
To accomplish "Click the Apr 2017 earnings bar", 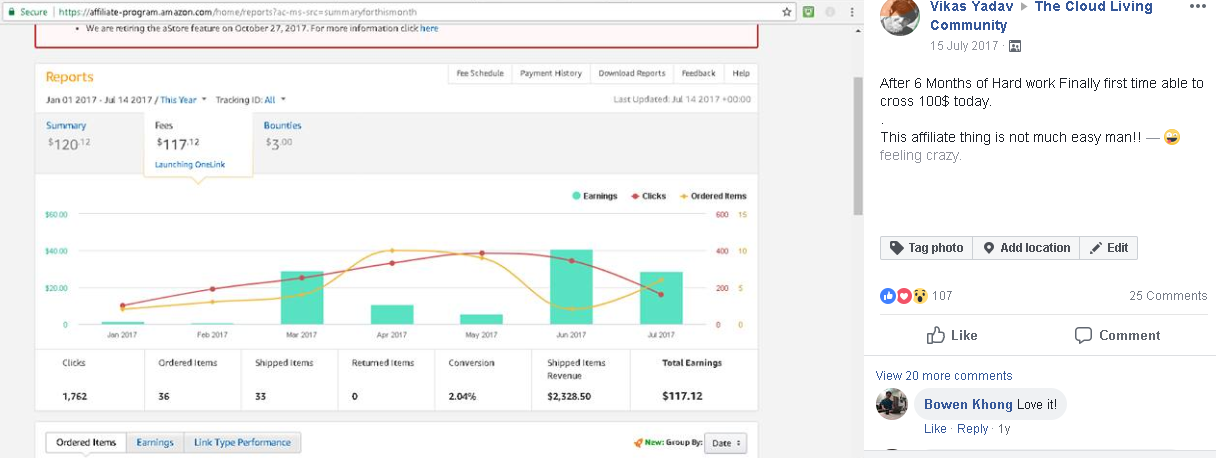I will (392, 315).
